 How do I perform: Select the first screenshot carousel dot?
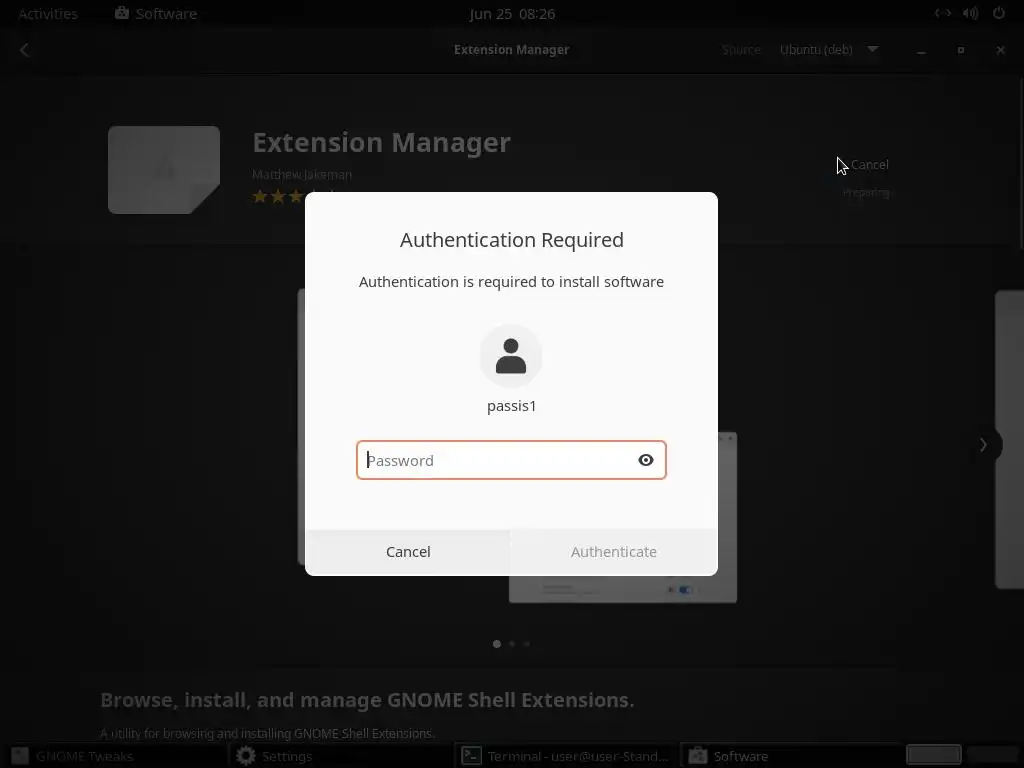point(497,644)
